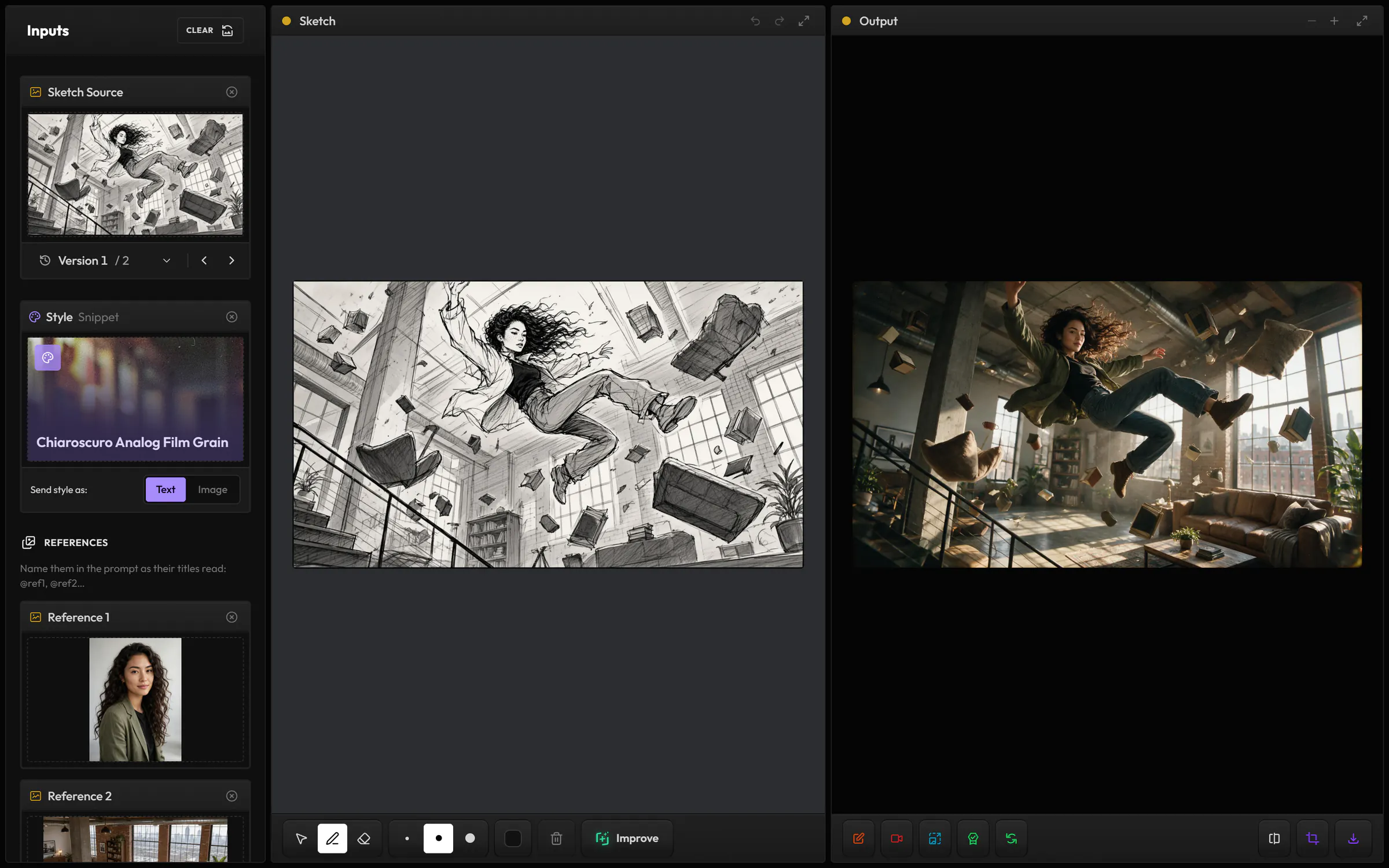Click the CLEAR inputs button
The image size is (1389, 868).
point(210,30)
